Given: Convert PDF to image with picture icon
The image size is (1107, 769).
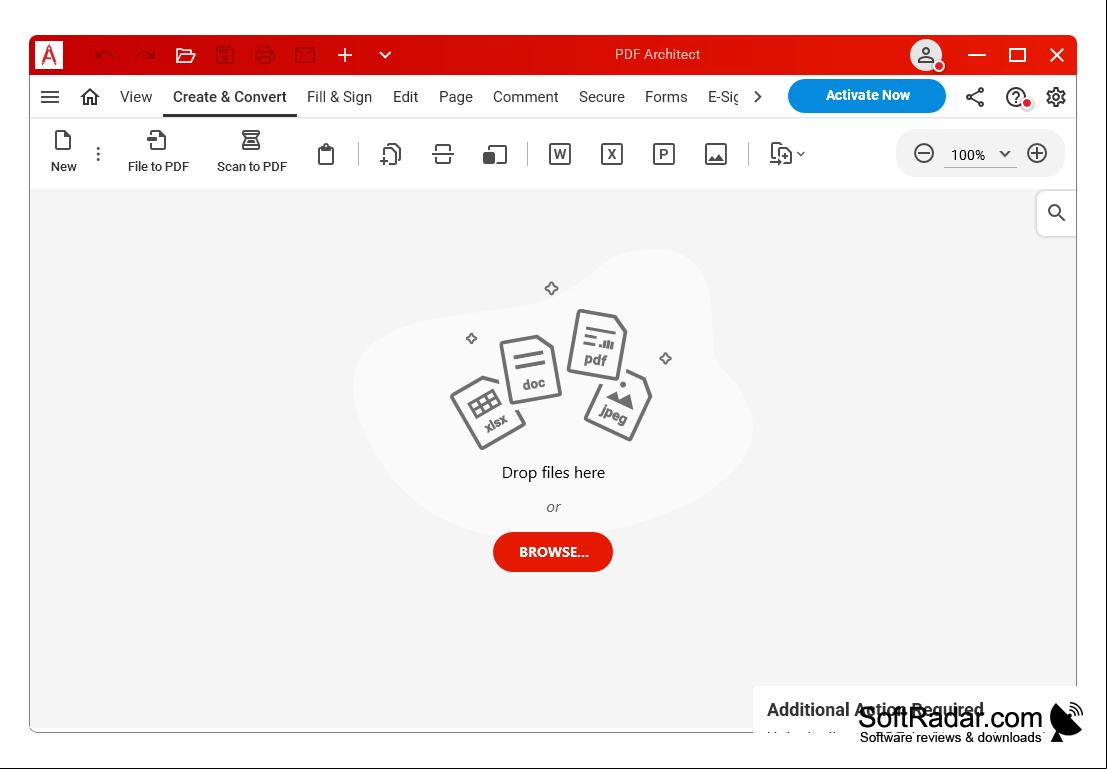Looking at the screenshot, I should (716, 154).
